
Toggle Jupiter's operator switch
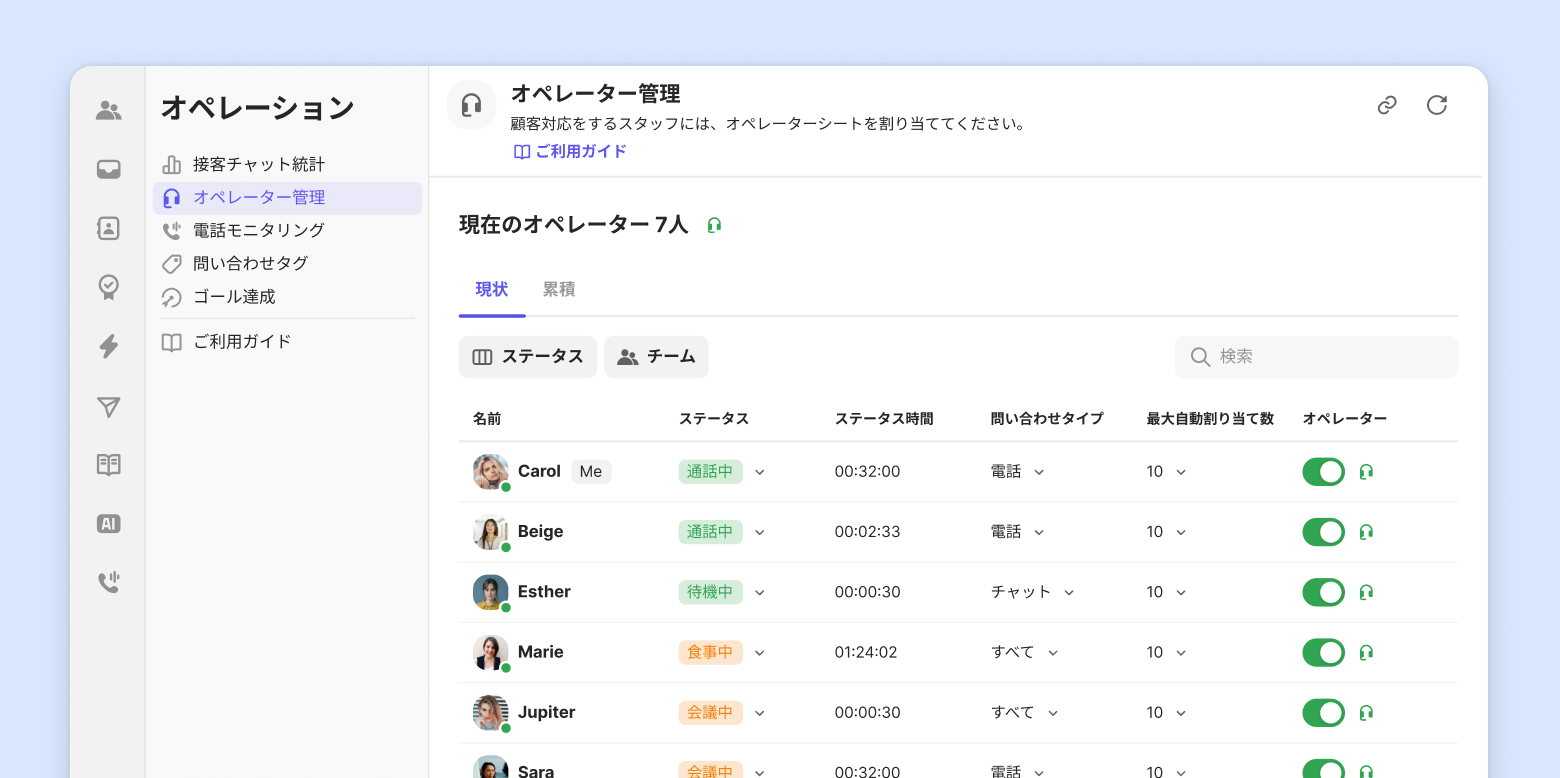pos(1323,712)
